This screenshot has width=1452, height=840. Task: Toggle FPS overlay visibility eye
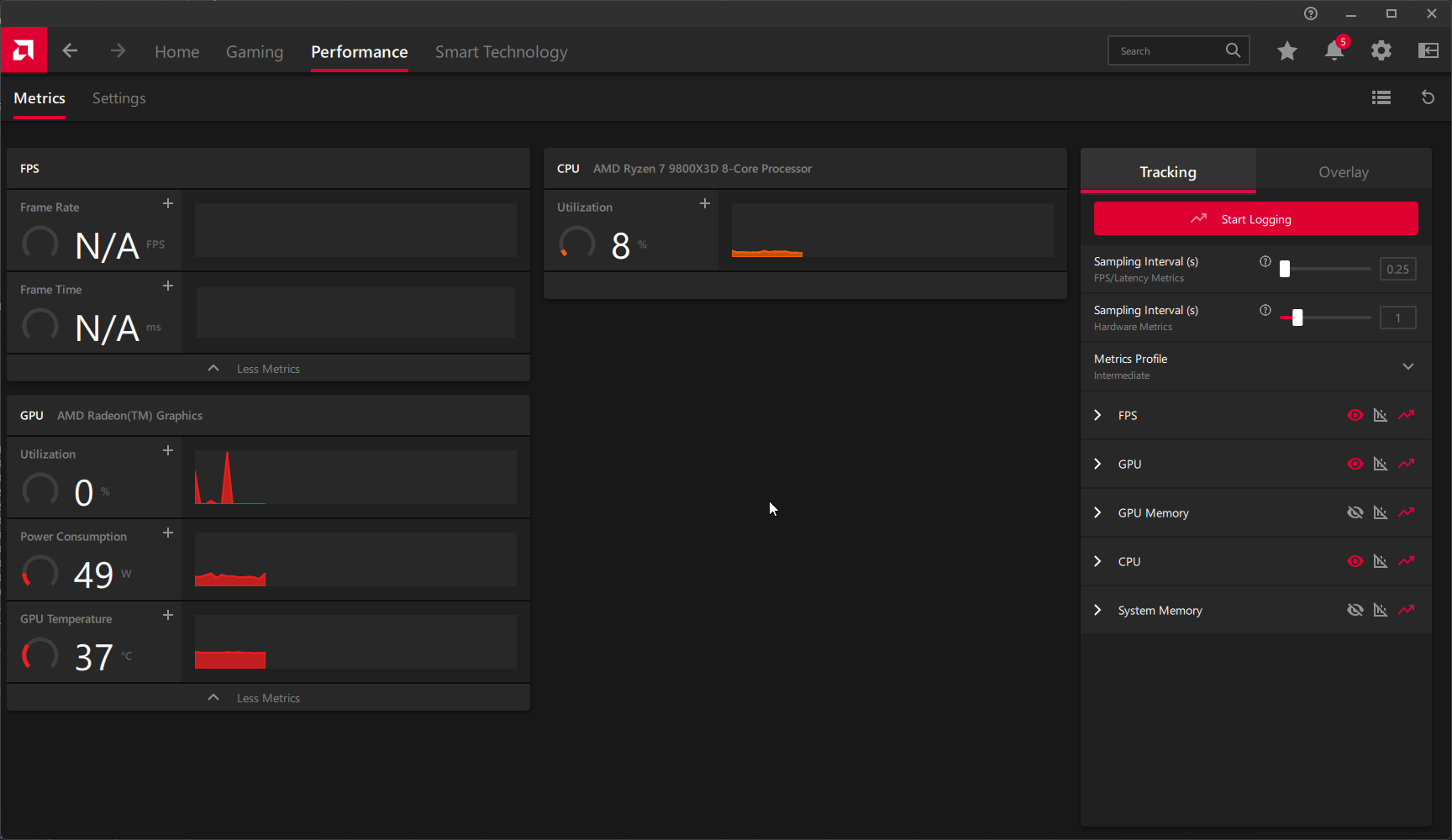click(1355, 415)
